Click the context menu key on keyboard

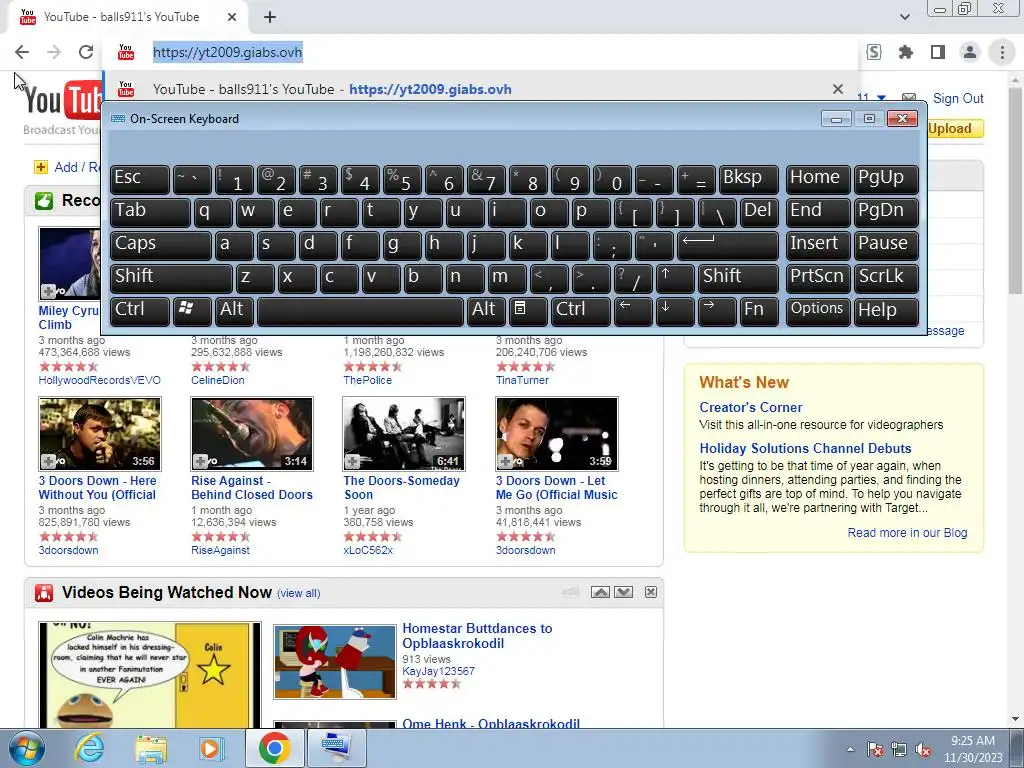pos(528,310)
